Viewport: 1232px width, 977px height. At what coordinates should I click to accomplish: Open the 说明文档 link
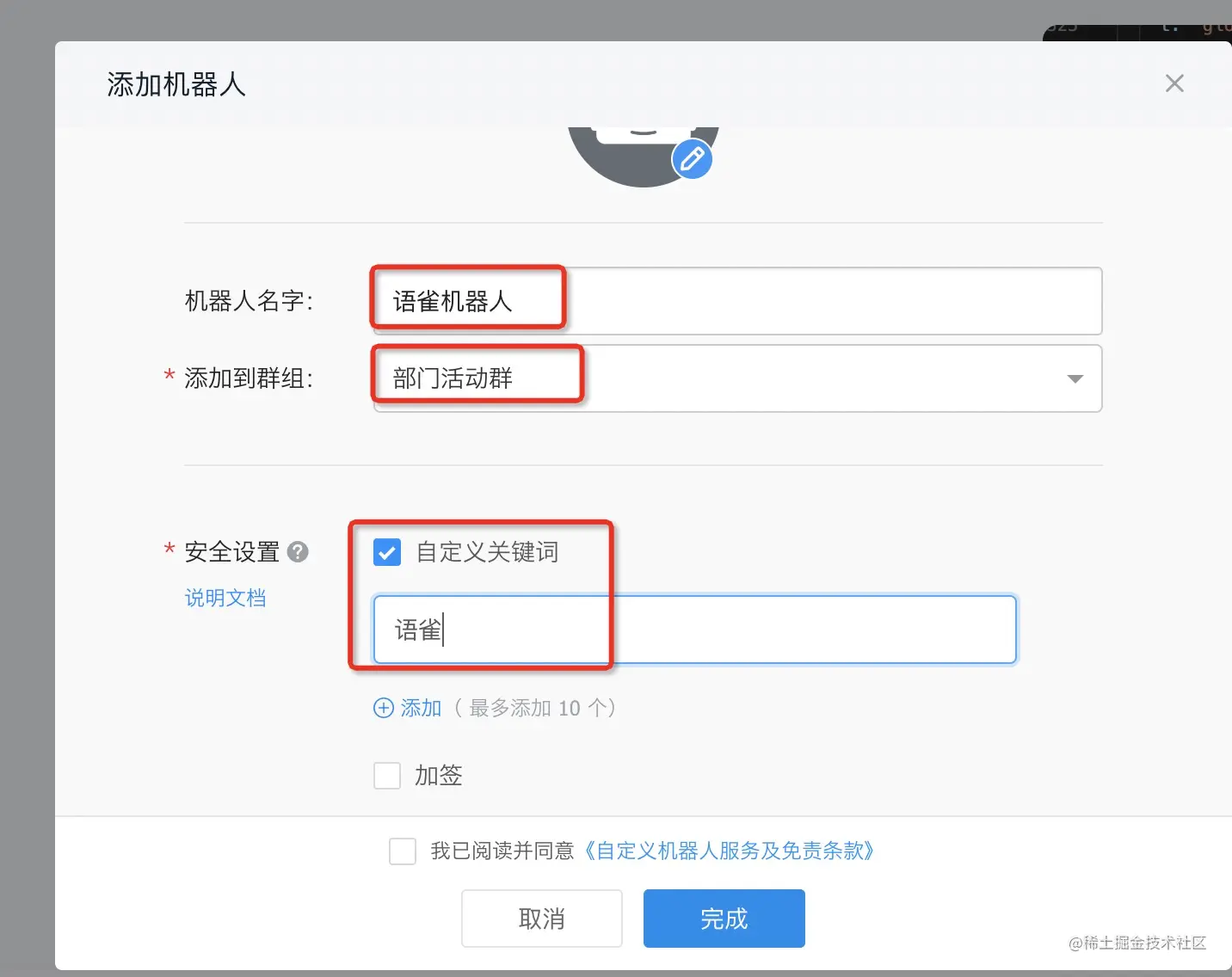pos(225,598)
